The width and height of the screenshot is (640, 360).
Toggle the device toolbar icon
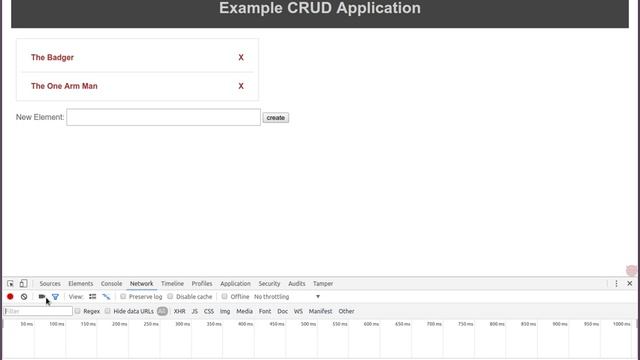point(23,283)
